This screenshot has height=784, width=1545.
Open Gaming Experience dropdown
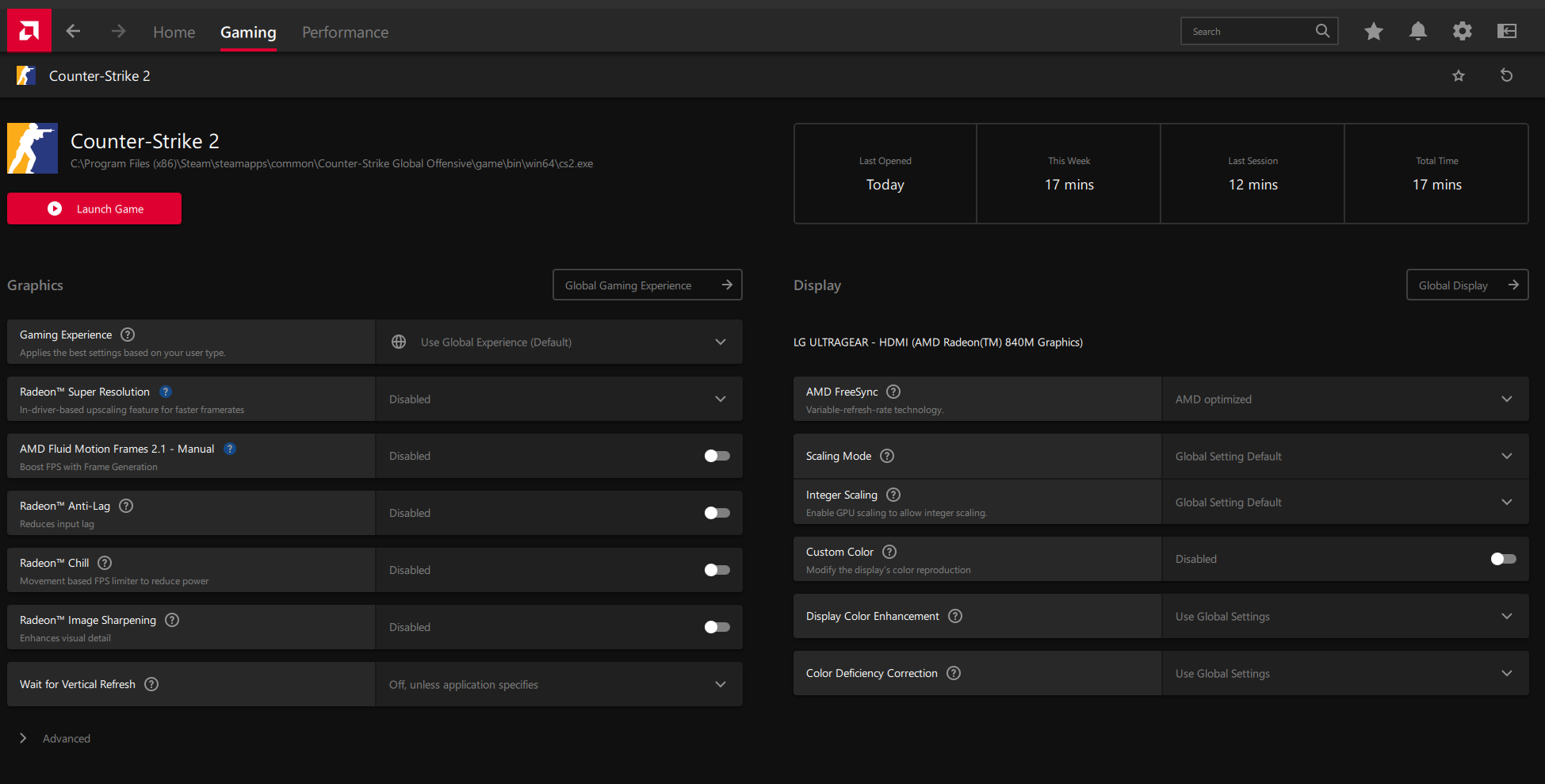559,342
